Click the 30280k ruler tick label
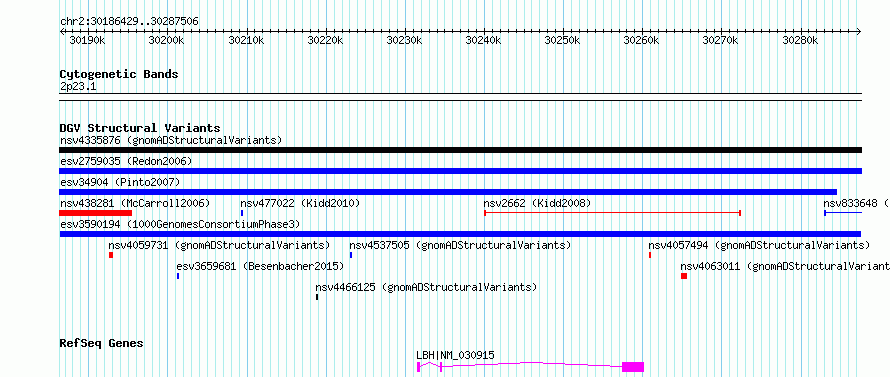Viewport: 890px width, 377px height. [800, 40]
